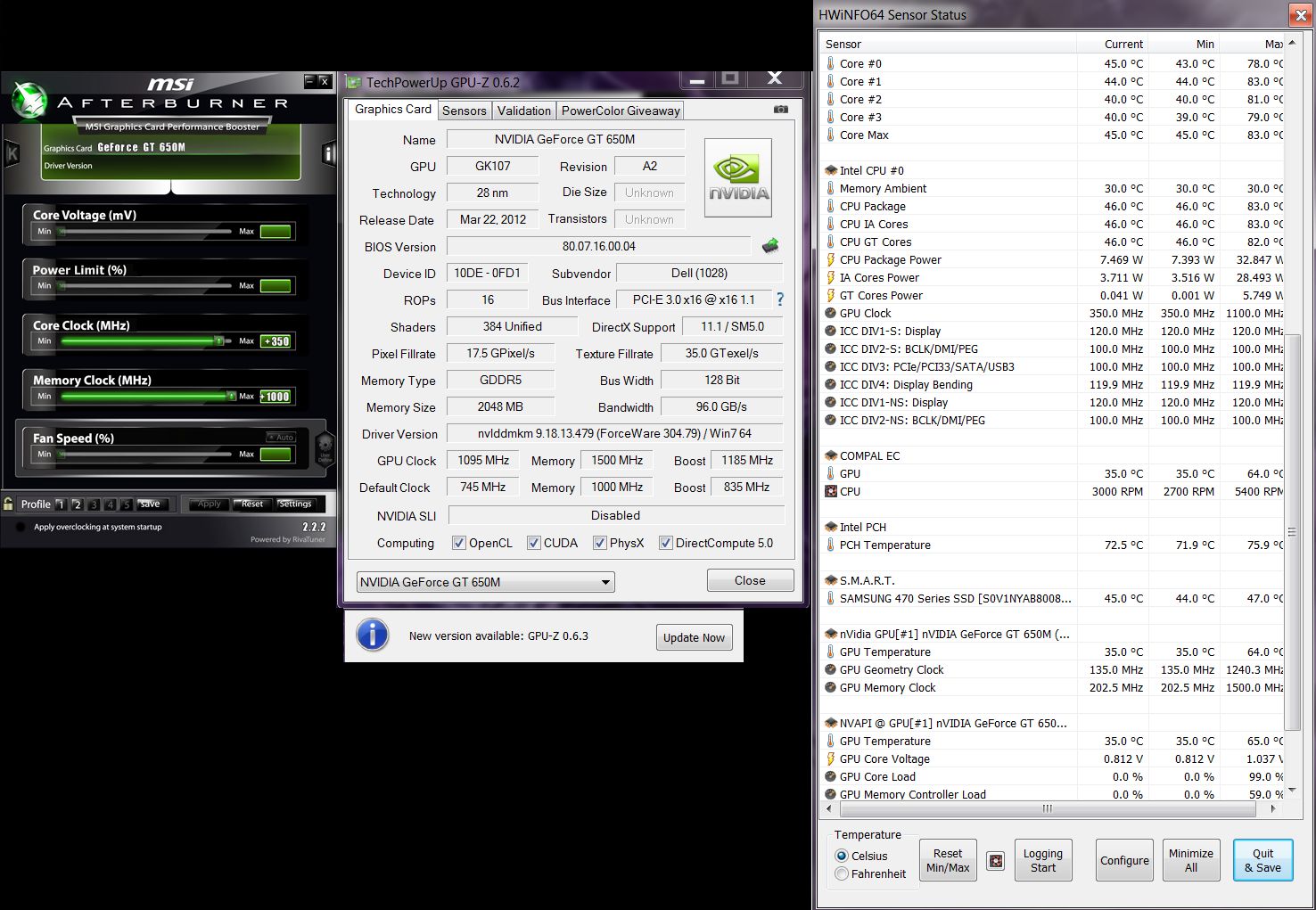This screenshot has height=910, width=1316.
Task: Toggle the PhysX checkbox
Action: click(600, 543)
